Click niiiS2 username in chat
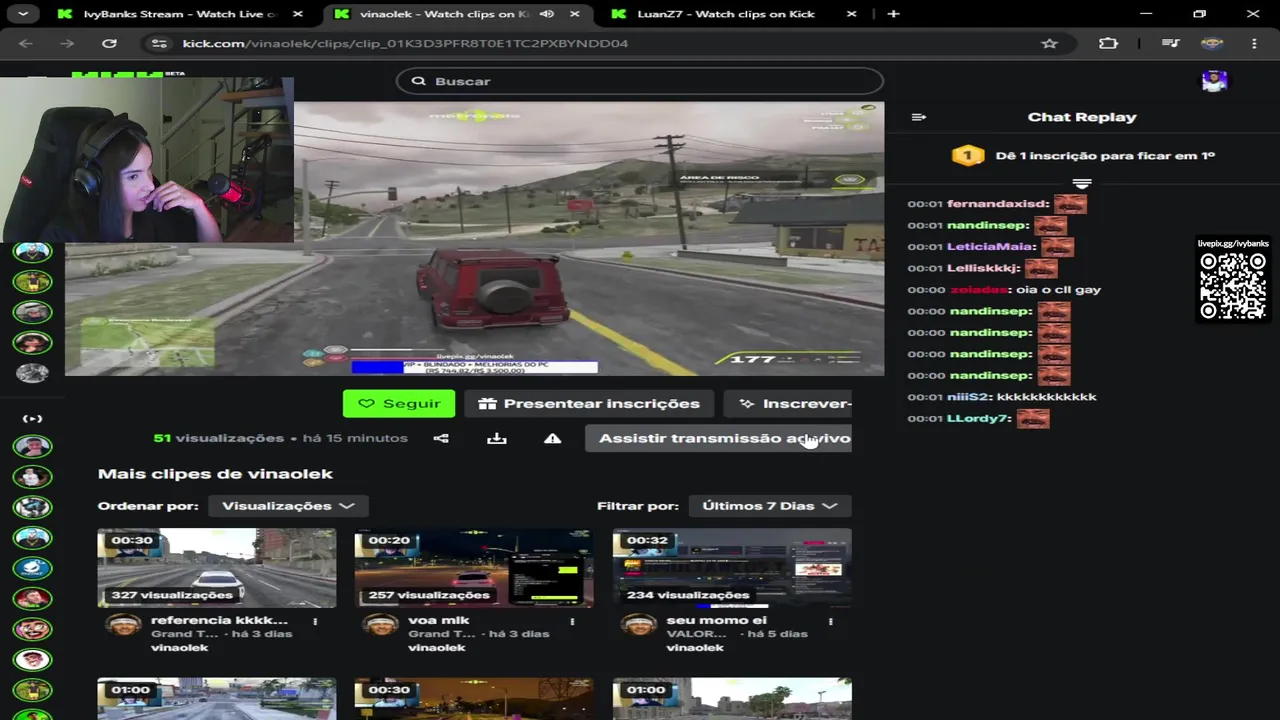The height and width of the screenshot is (720, 1280). [968, 397]
